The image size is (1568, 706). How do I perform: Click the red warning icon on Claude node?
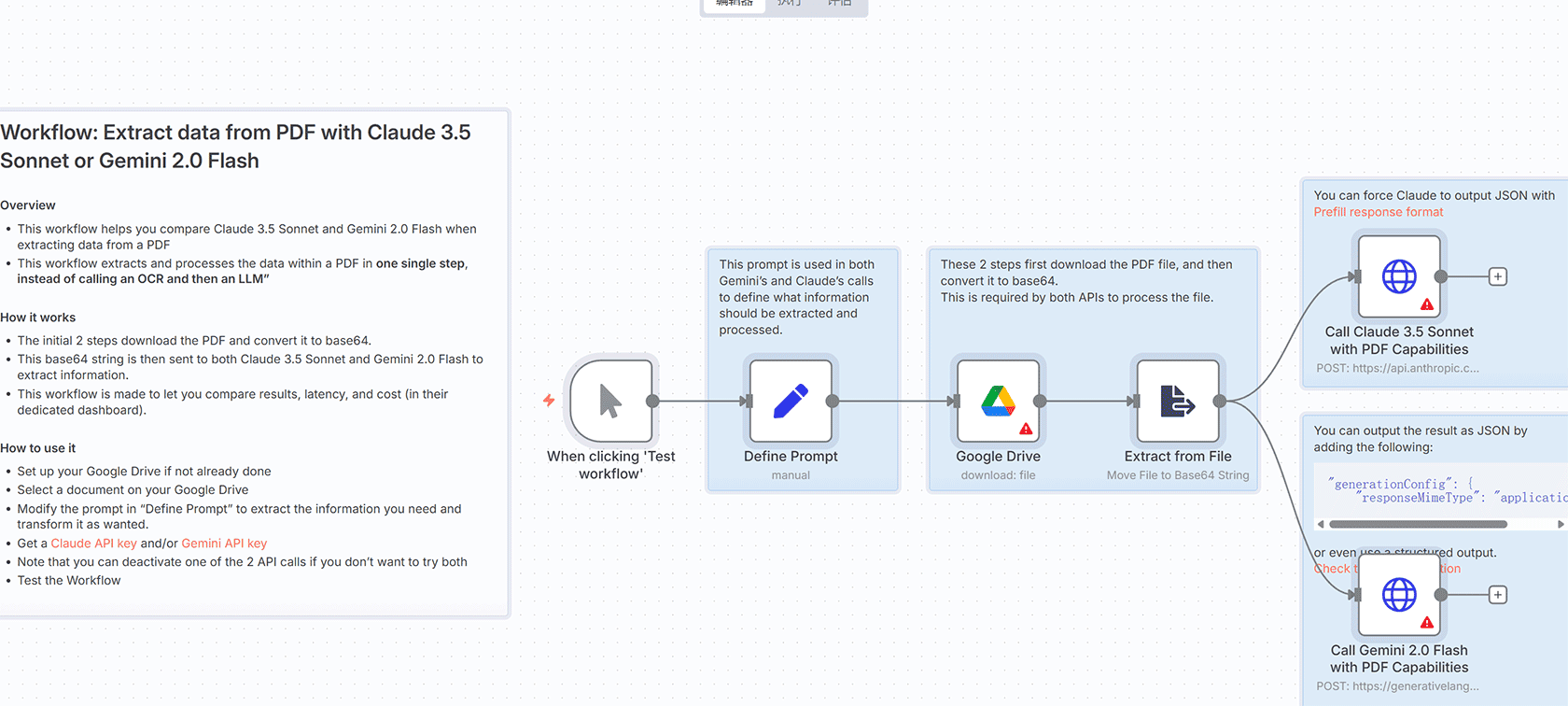point(1427,304)
